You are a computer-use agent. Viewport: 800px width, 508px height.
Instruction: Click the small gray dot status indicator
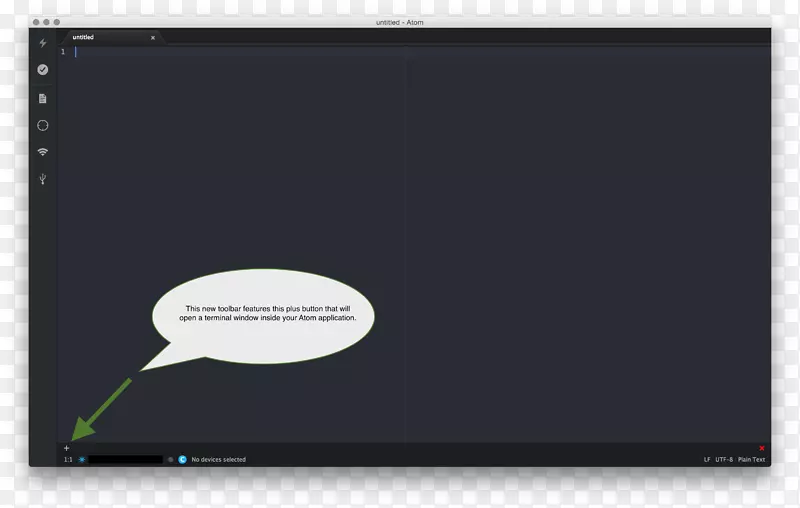click(171, 460)
